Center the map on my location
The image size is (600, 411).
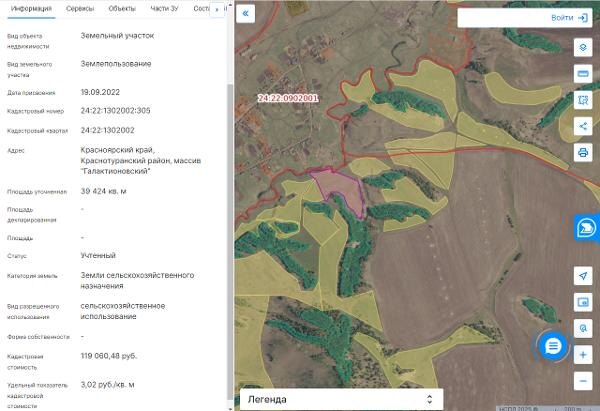click(x=583, y=276)
